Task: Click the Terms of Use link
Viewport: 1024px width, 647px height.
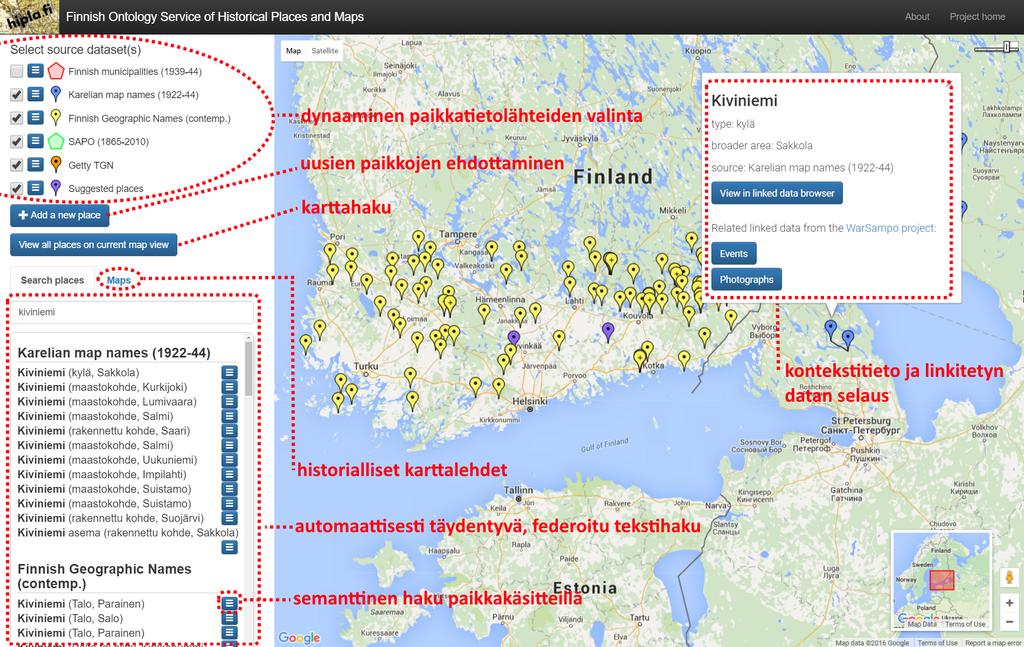Action: point(938,643)
